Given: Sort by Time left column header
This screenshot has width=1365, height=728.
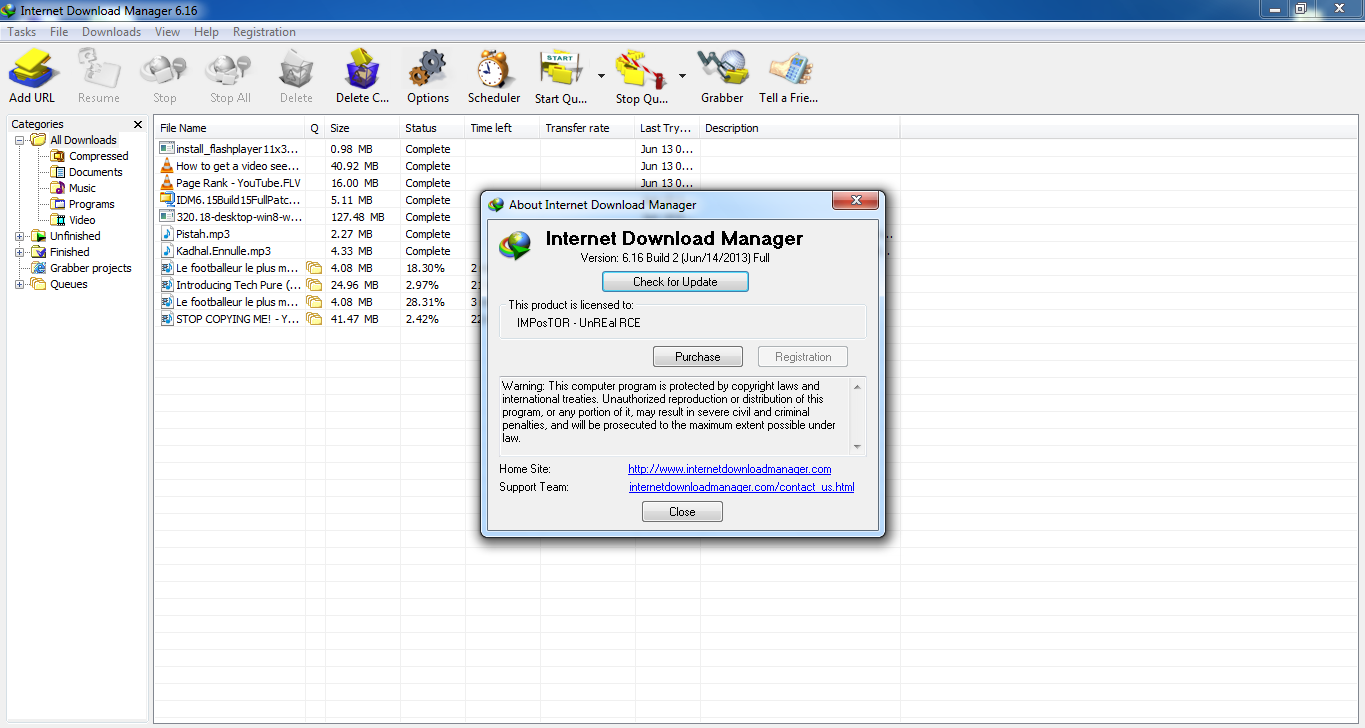Looking at the screenshot, I should coord(502,128).
